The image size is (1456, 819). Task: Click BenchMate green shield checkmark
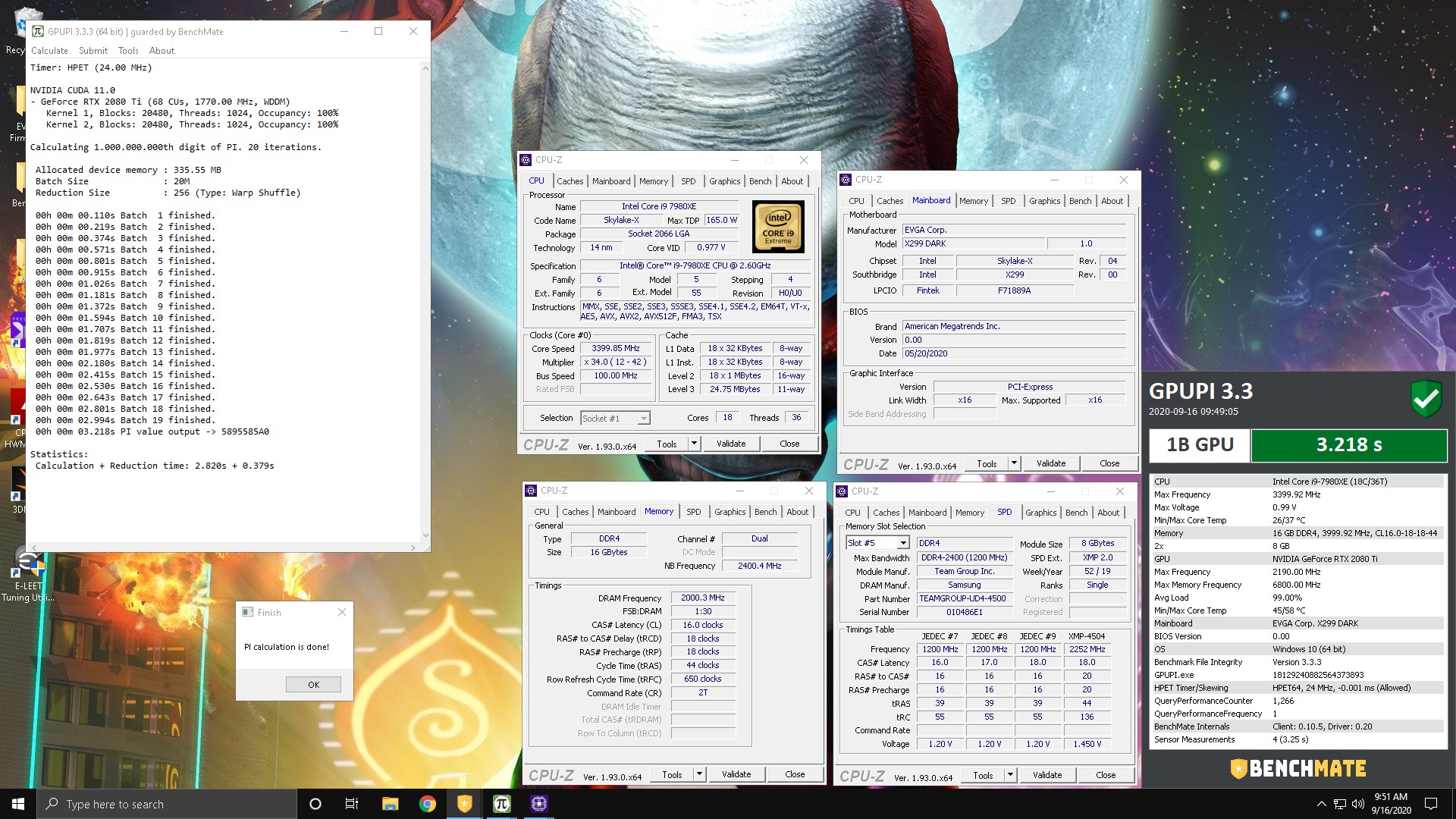1426,398
